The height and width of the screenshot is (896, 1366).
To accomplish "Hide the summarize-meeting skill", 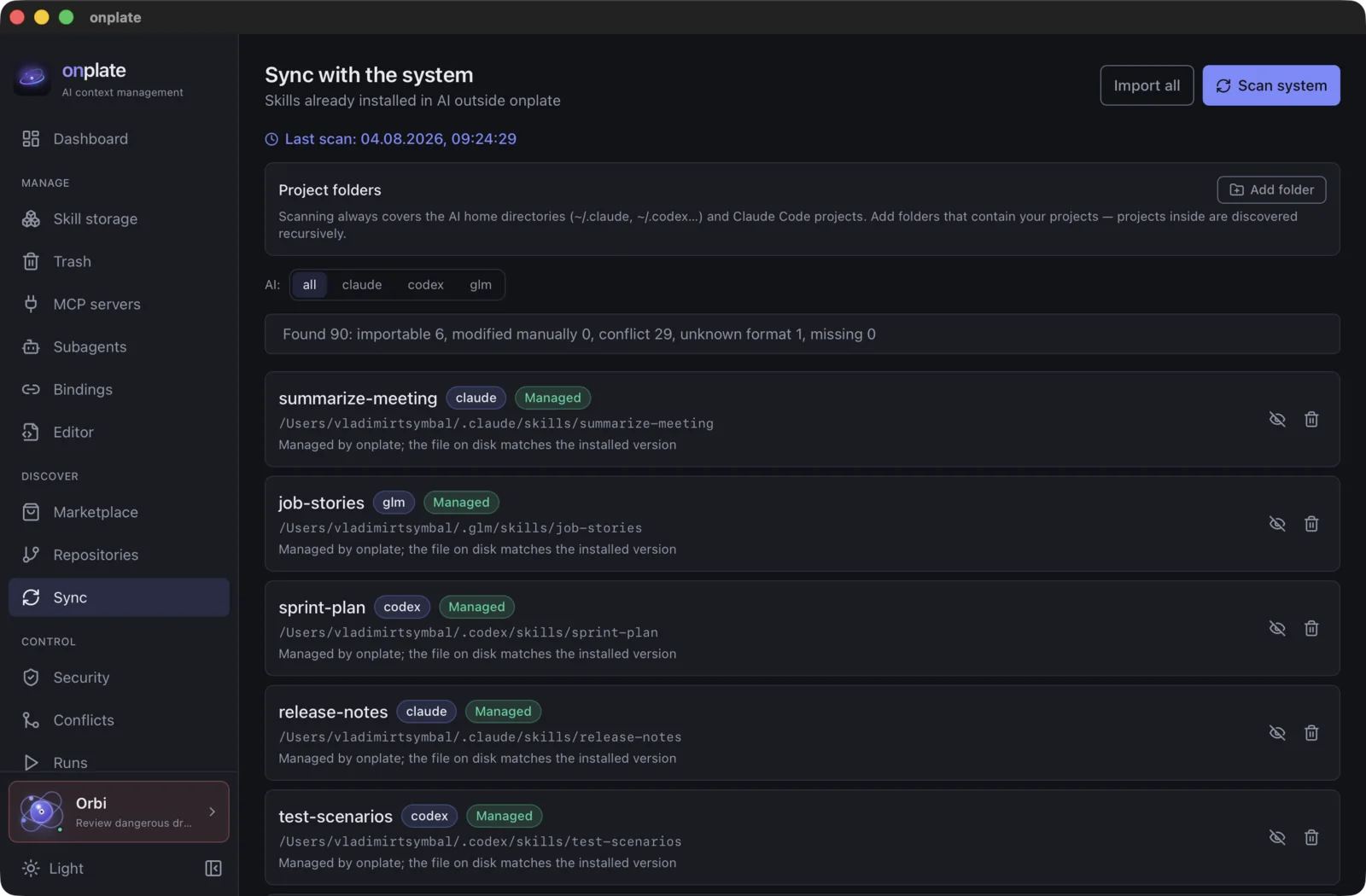I will [1277, 420].
